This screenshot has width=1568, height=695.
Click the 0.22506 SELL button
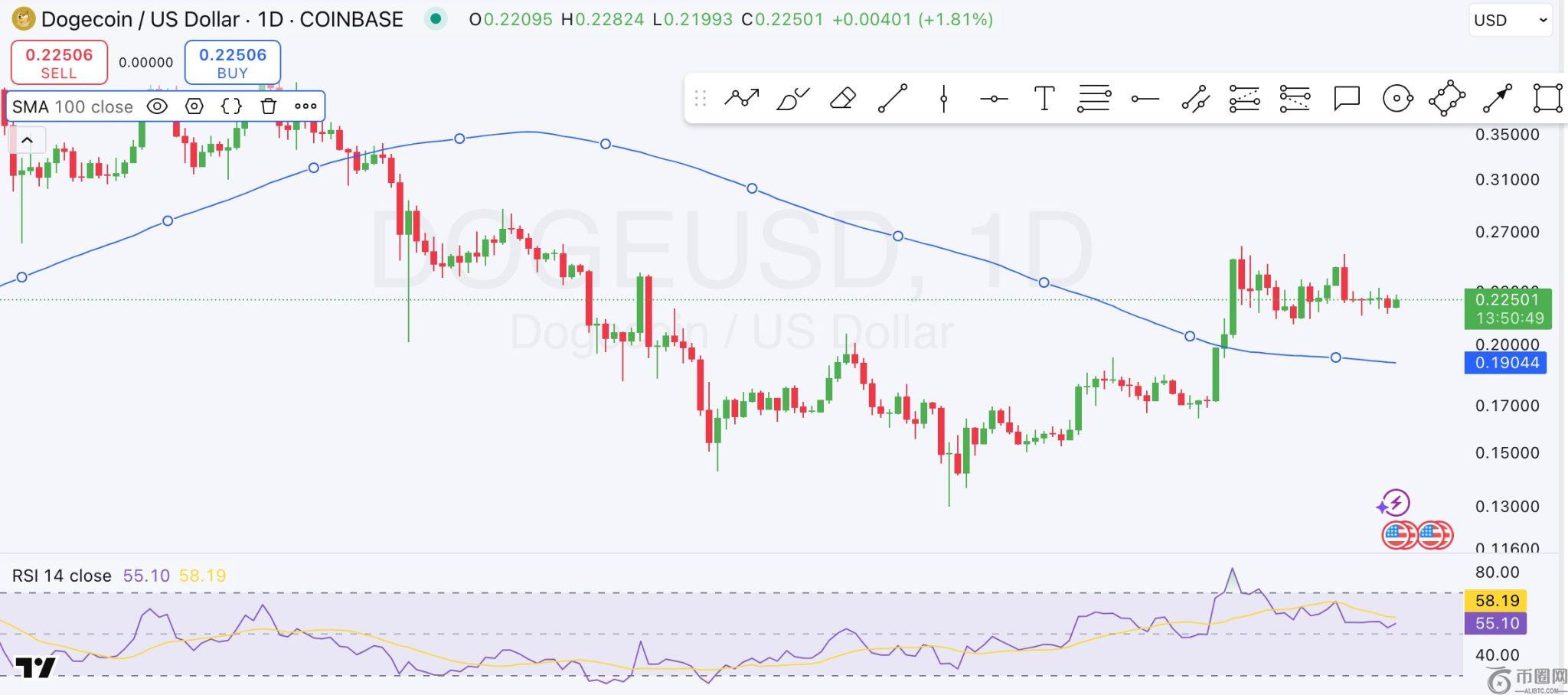[x=59, y=63]
